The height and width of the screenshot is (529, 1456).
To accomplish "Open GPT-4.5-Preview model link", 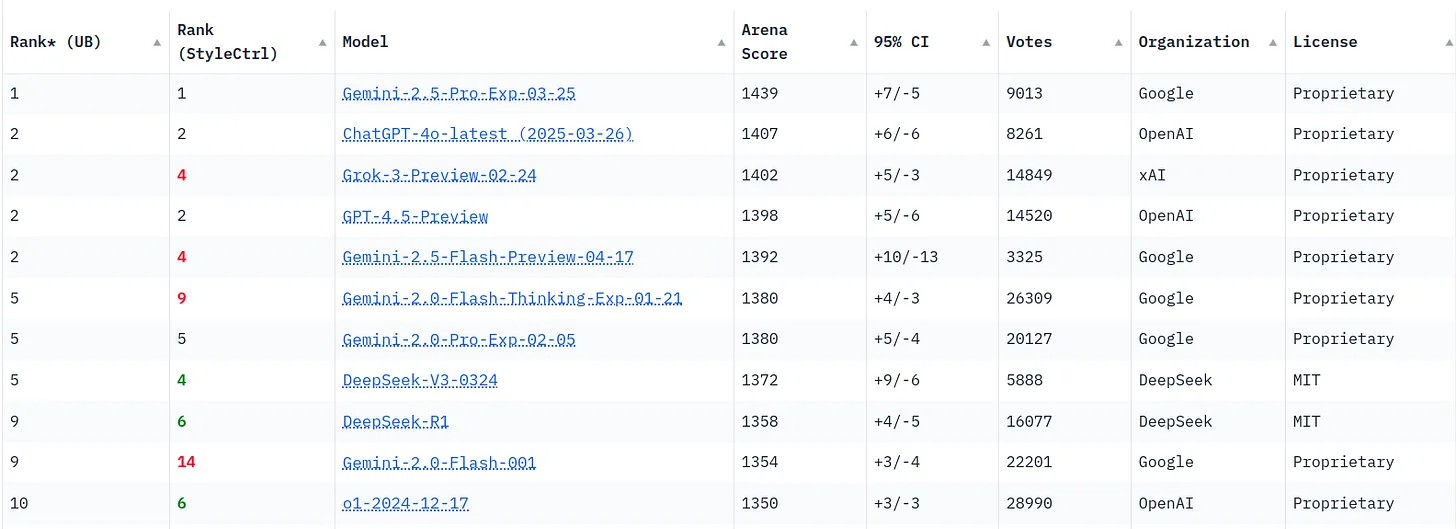I will (415, 216).
